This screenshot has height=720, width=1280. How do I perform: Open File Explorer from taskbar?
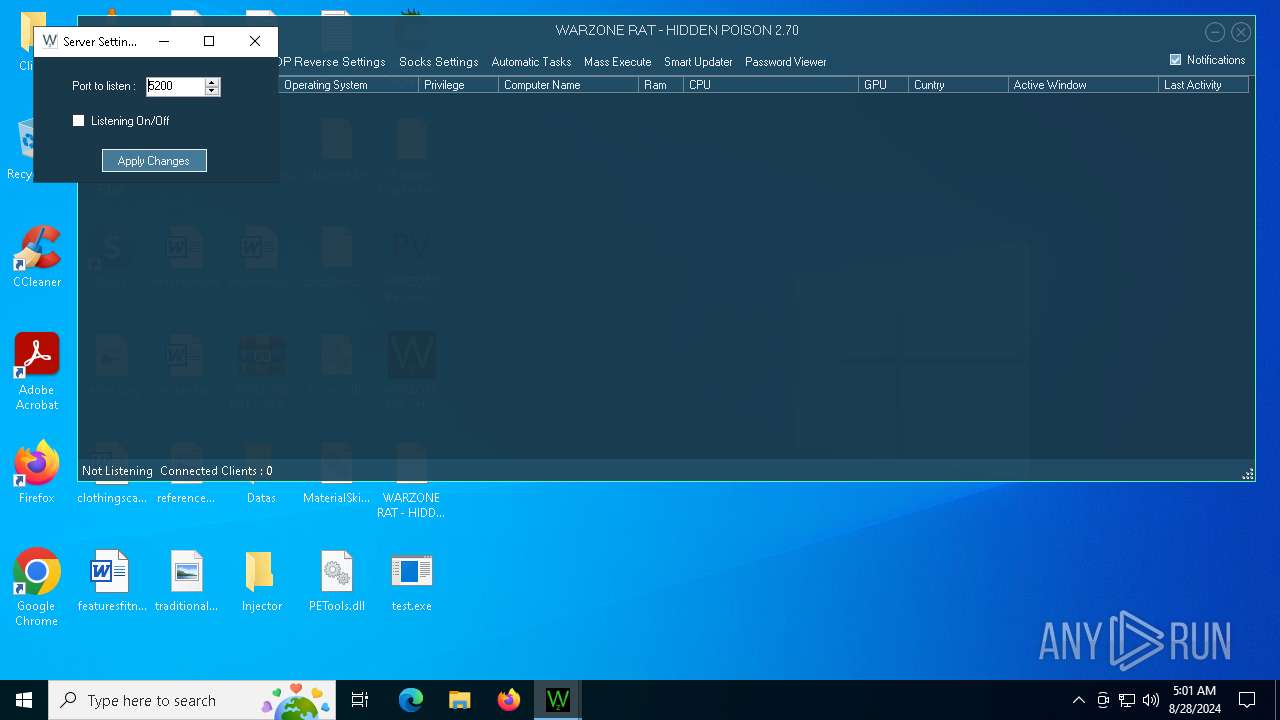459,700
